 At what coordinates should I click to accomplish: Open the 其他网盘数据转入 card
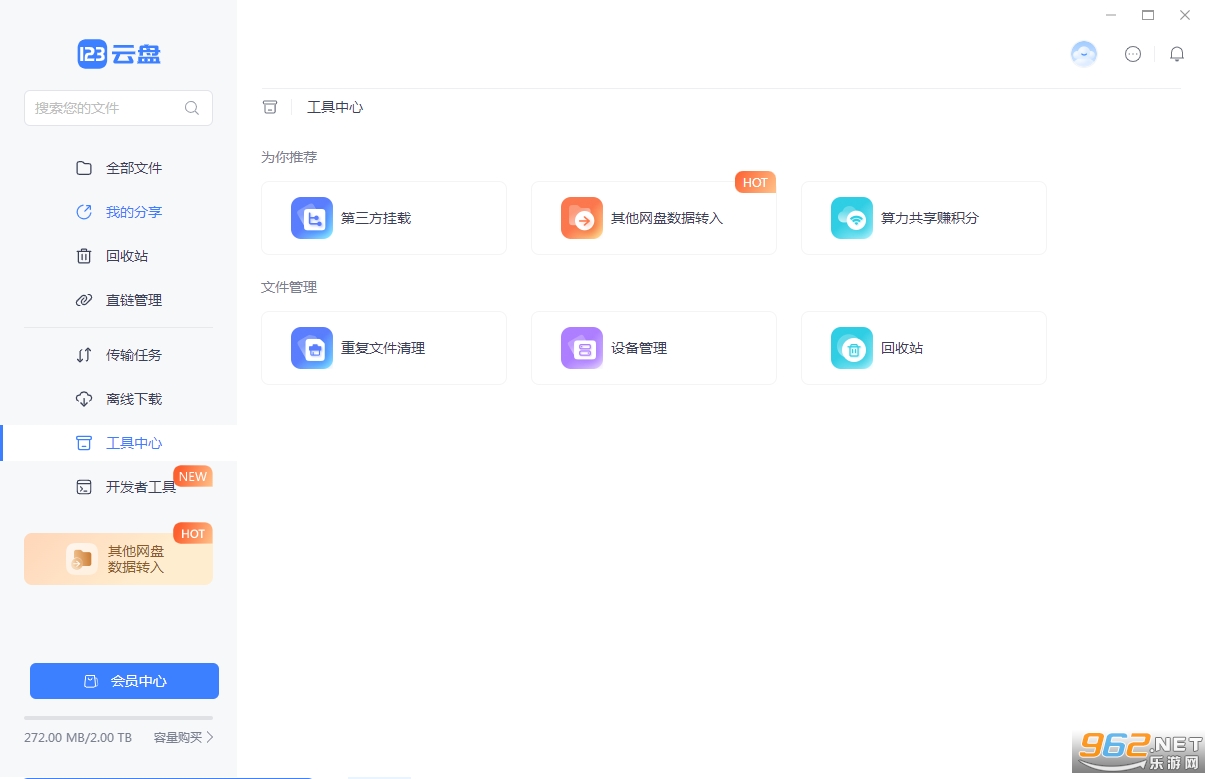[654, 218]
